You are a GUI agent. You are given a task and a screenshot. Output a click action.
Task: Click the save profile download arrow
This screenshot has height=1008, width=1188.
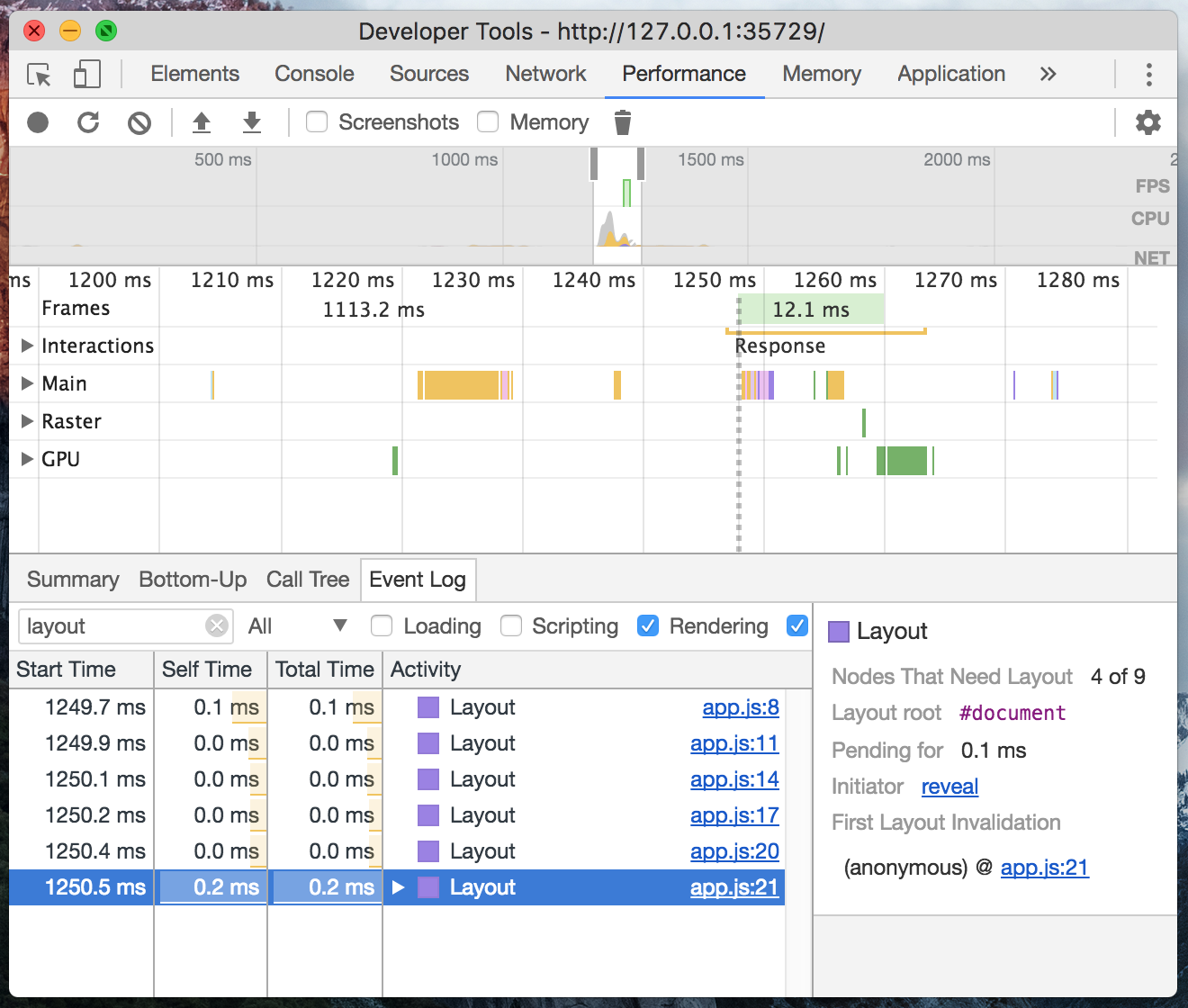252,122
